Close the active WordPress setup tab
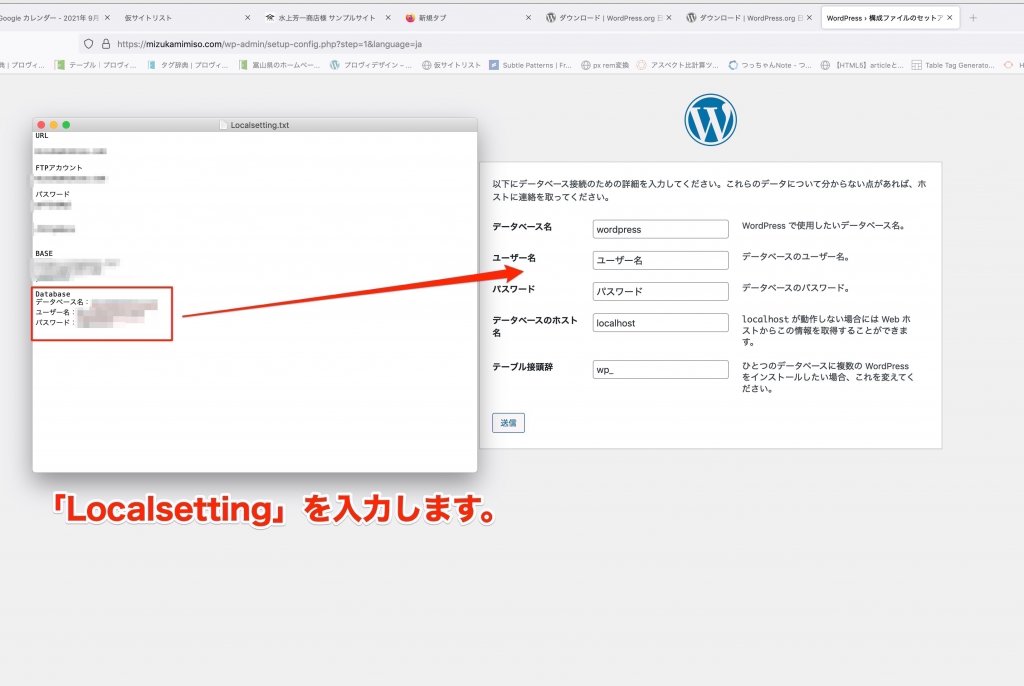1024x686 pixels. (949, 18)
